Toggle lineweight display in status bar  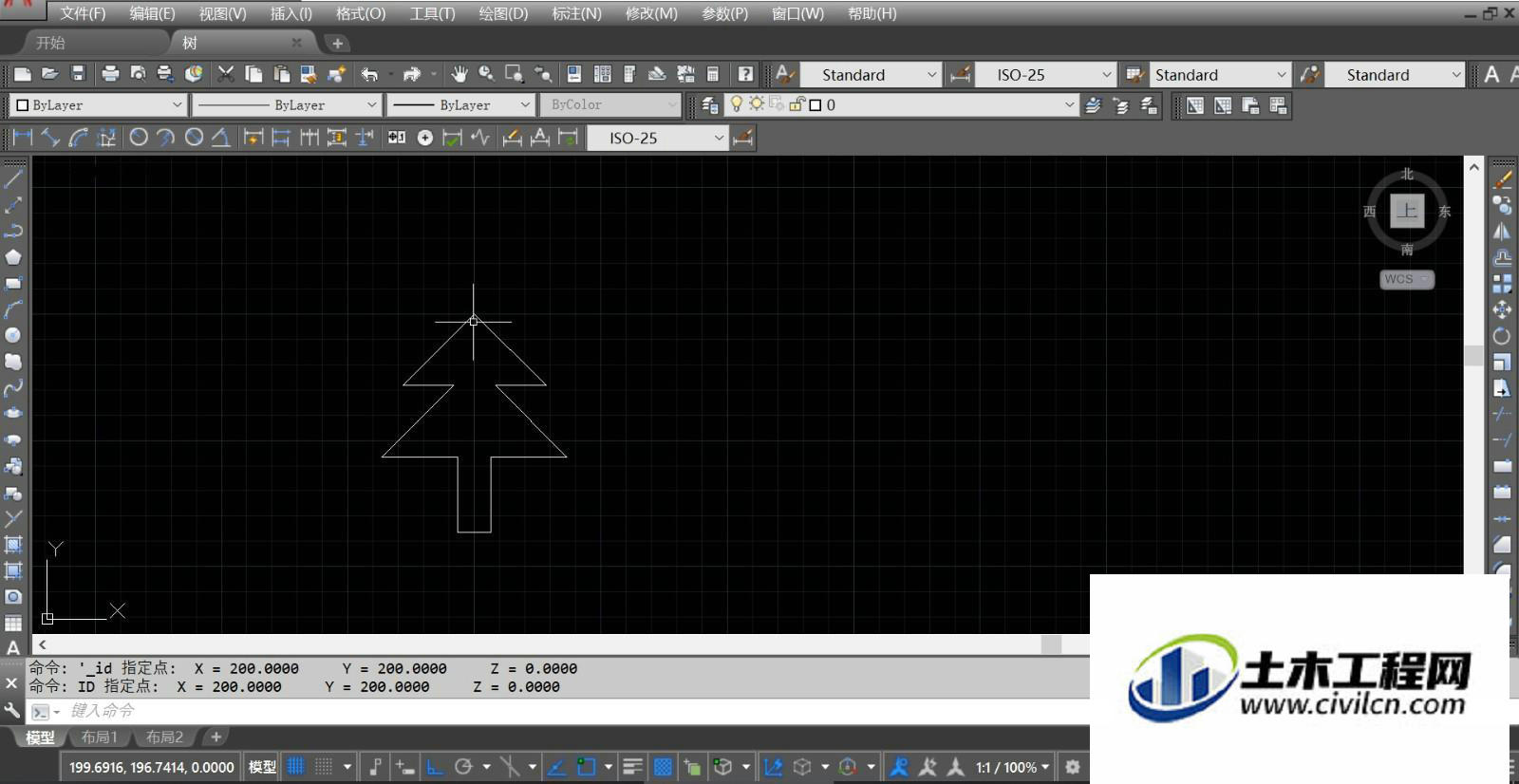pos(633,767)
